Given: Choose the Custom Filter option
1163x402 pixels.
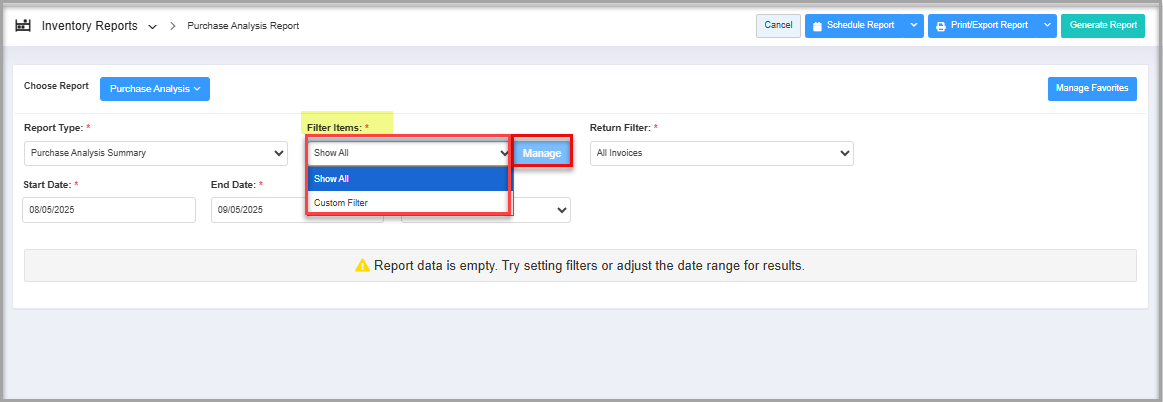Looking at the screenshot, I should click(409, 203).
